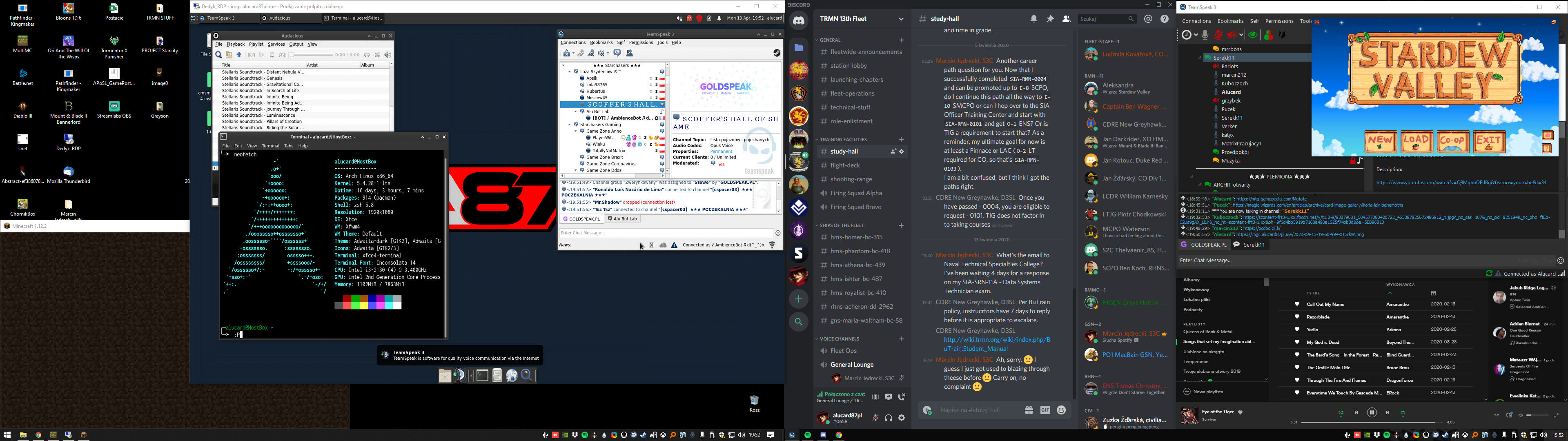The height and width of the screenshot is (441, 1568).
Task: Disconnect from voice channel call
Action: (902, 397)
